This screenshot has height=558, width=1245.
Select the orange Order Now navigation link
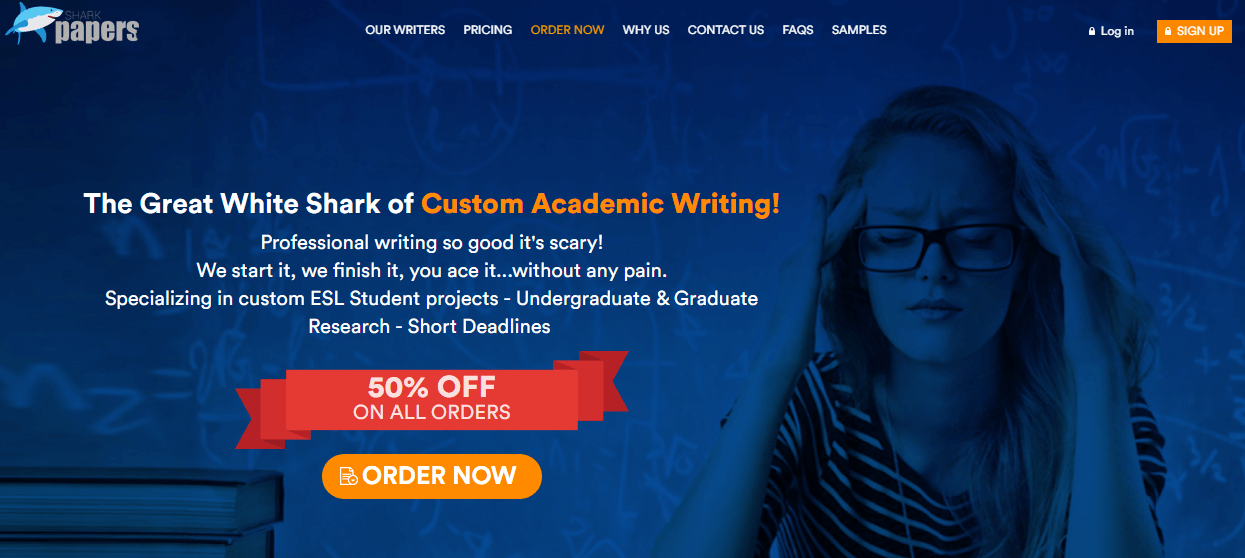coord(567,30)
